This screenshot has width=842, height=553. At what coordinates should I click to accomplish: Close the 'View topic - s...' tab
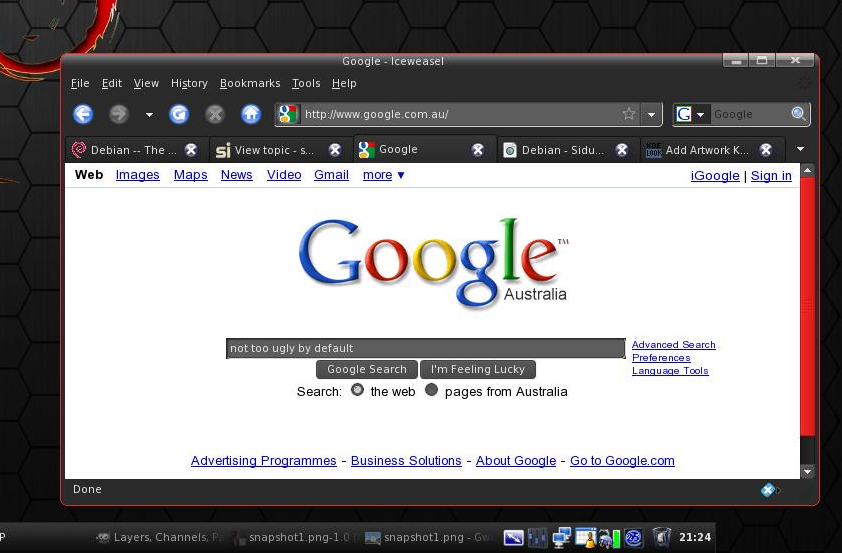pyautogui.click(x=335, y=150)
